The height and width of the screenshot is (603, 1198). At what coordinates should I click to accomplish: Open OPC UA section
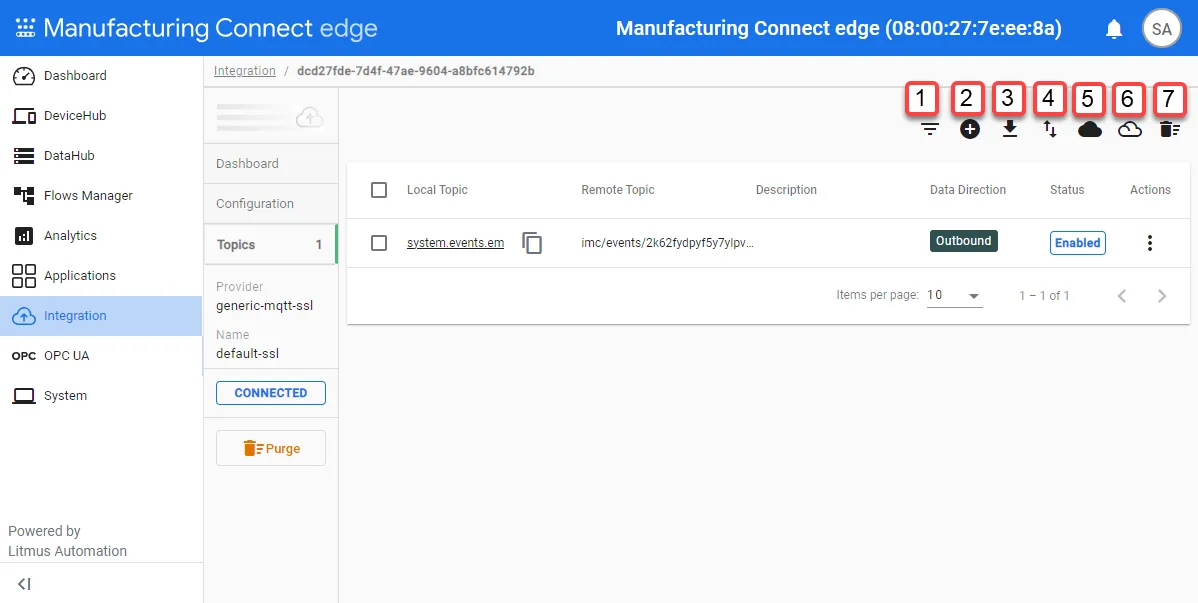pos(101,355)
